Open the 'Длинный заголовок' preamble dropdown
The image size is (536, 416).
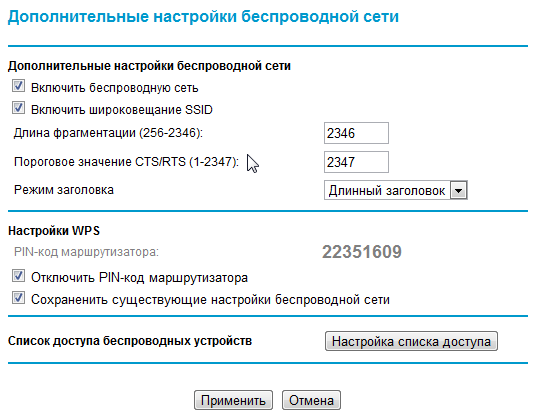click(x=396, y=190)
